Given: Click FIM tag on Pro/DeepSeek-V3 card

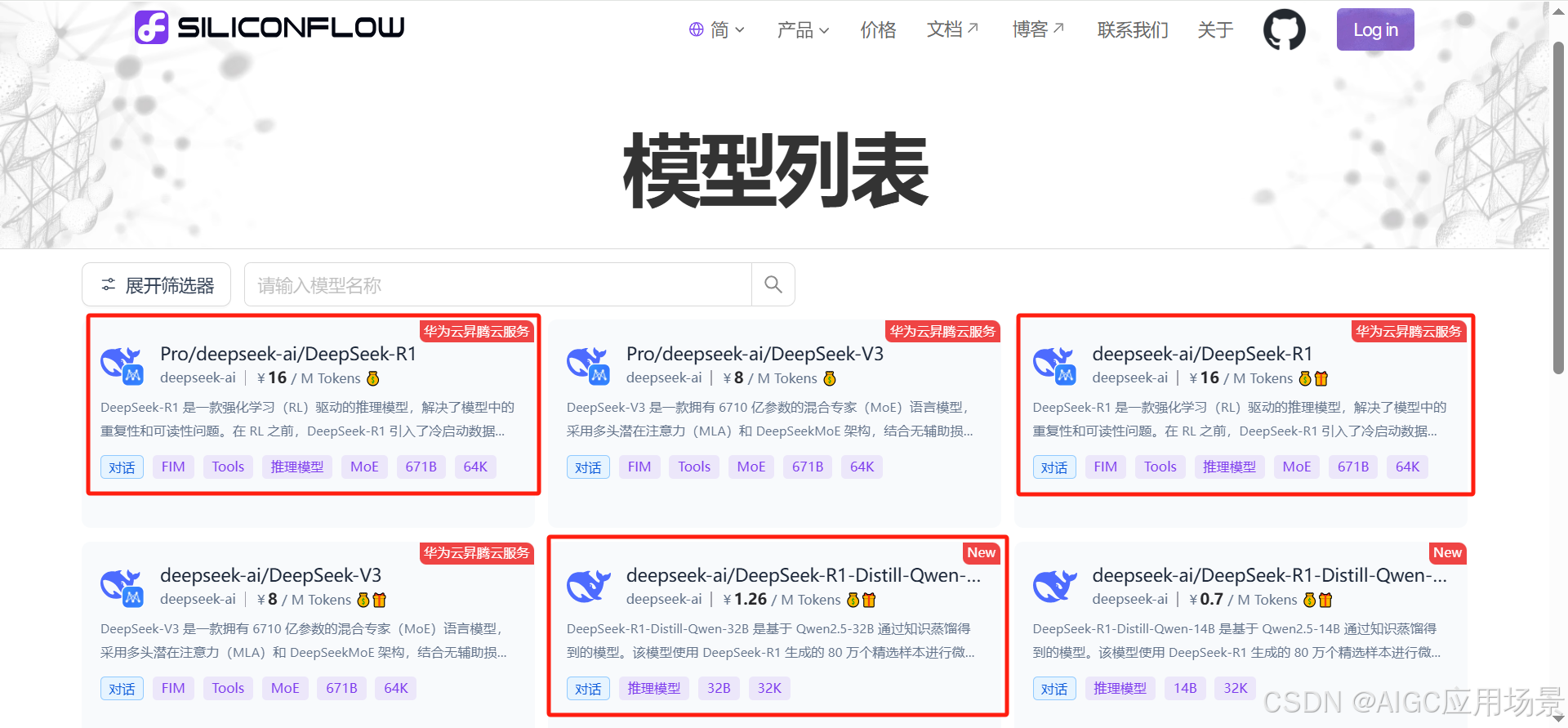Looking at the screenshot, I should 639,467.
